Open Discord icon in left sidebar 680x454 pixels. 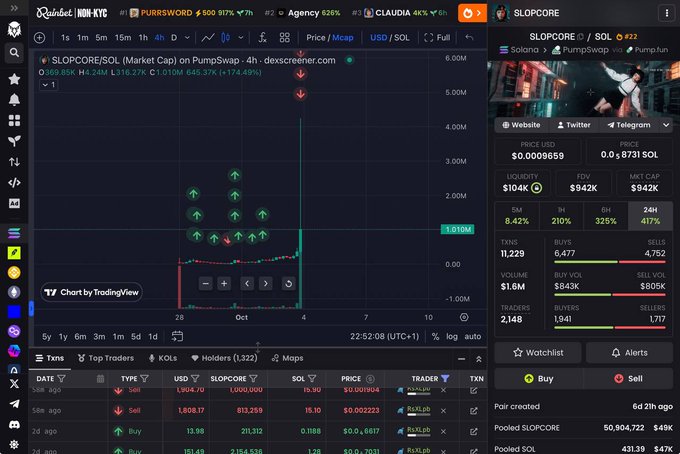tap(14, 425)
